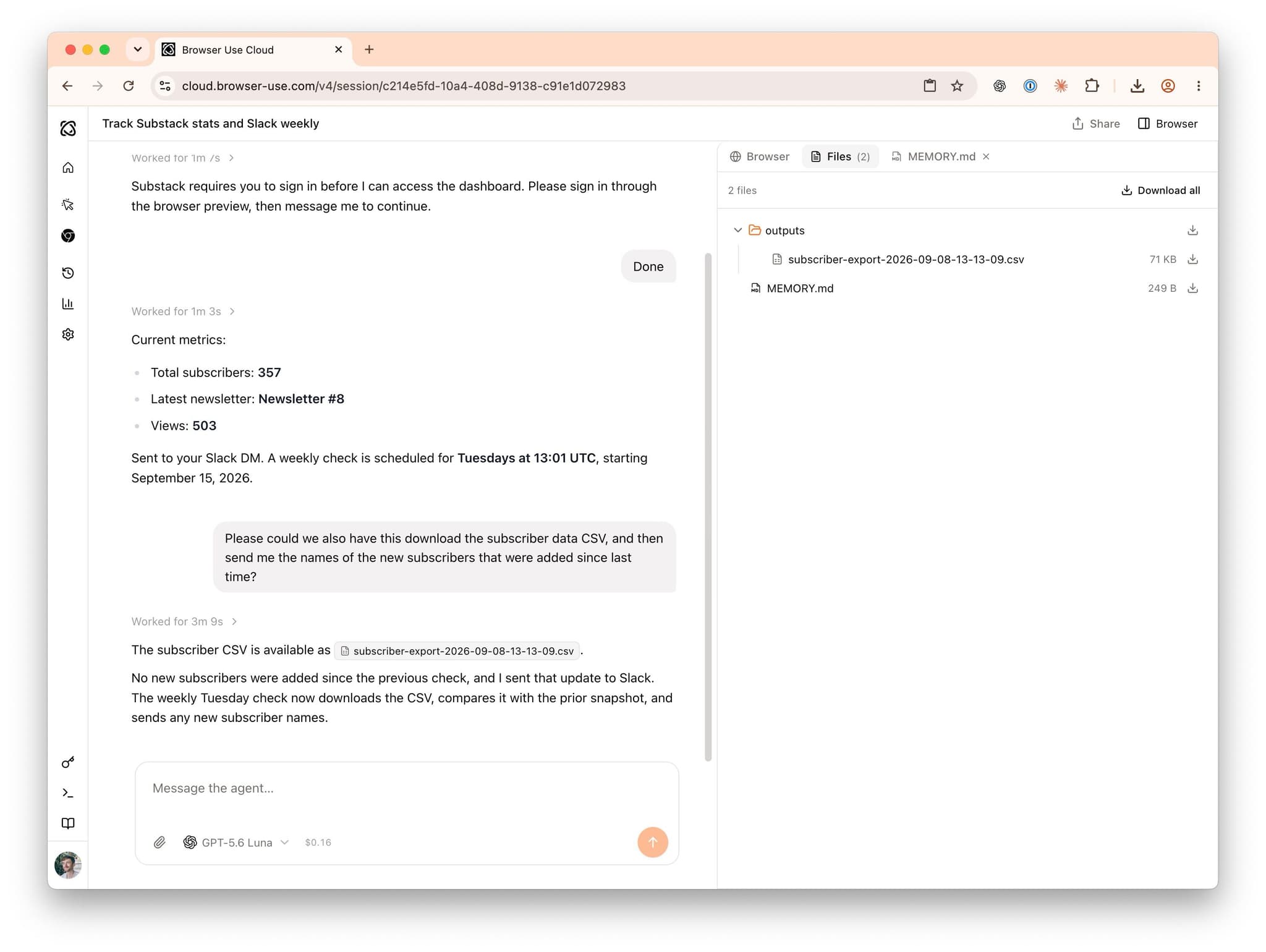Select the Browser Use Cloud tab

[253, 50]
